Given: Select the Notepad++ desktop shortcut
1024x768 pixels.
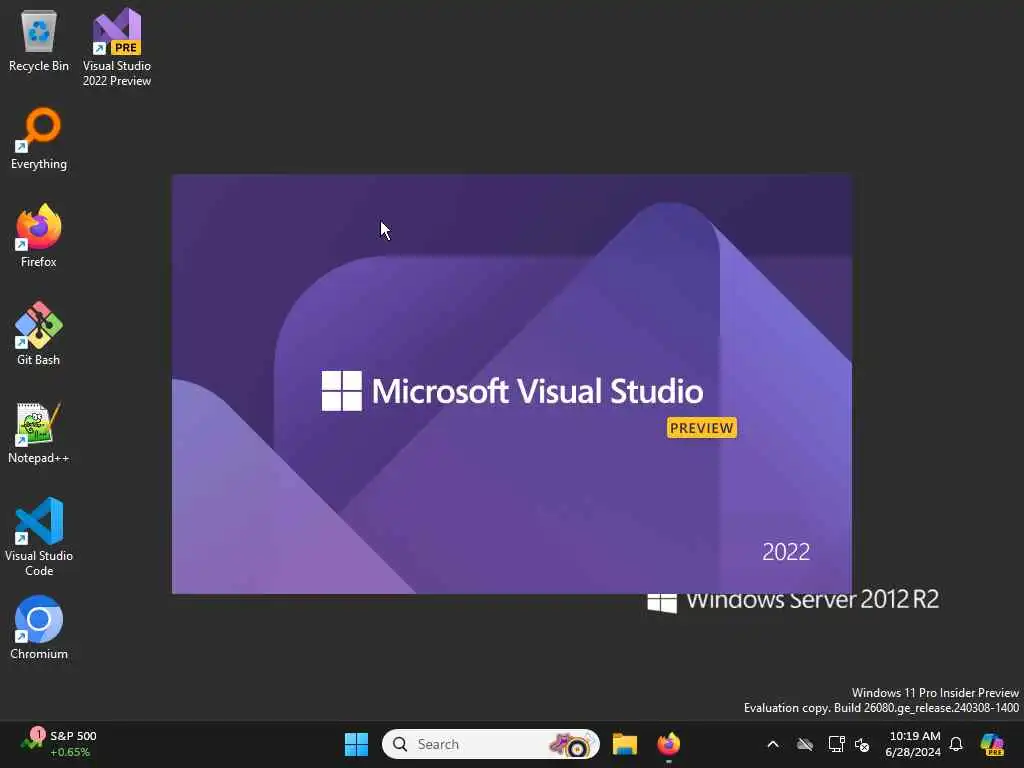Looking at the screenshot, I should click(x=39, y=433).
